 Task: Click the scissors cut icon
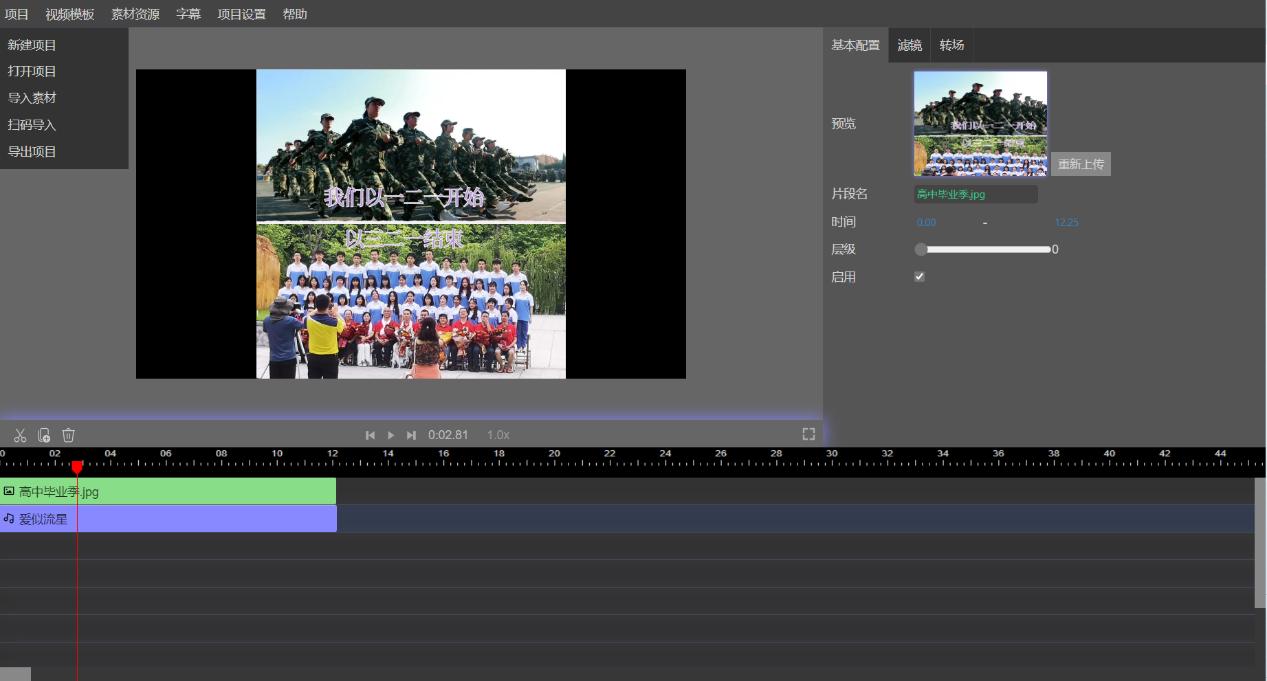(x=20, y=435)
